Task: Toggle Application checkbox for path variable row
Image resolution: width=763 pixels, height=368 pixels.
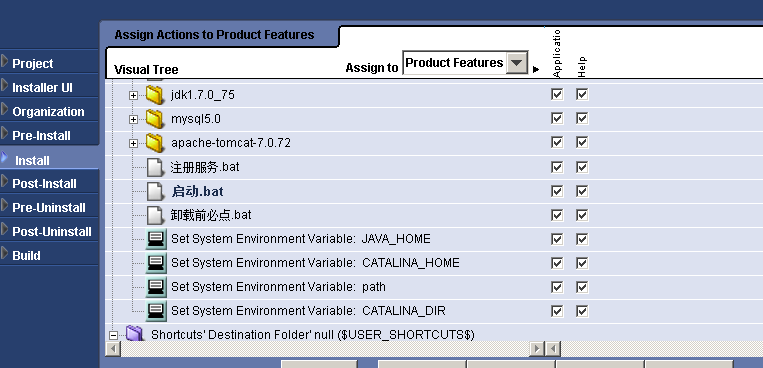Action: [x=557, y=287]
